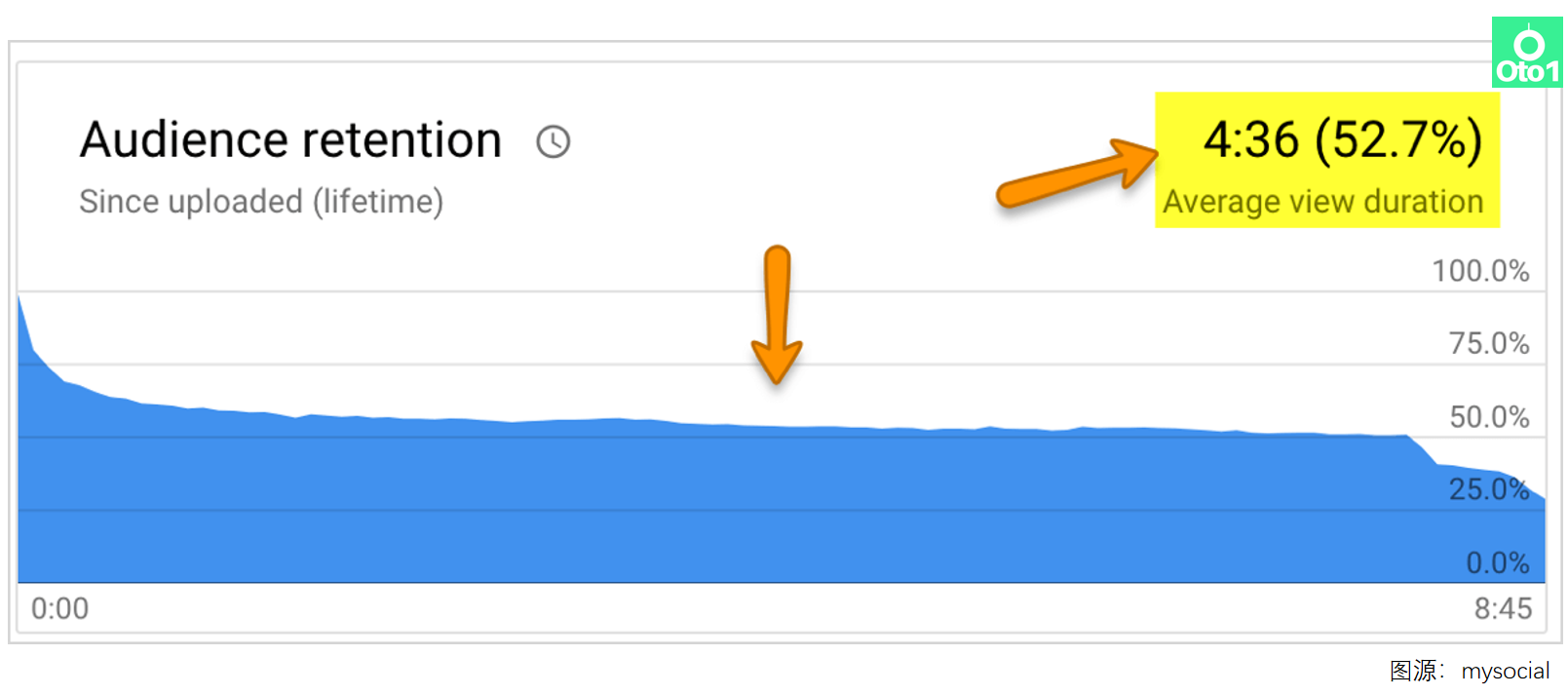
Task: Click the 图源 caption label
Action: [1414, 671]
